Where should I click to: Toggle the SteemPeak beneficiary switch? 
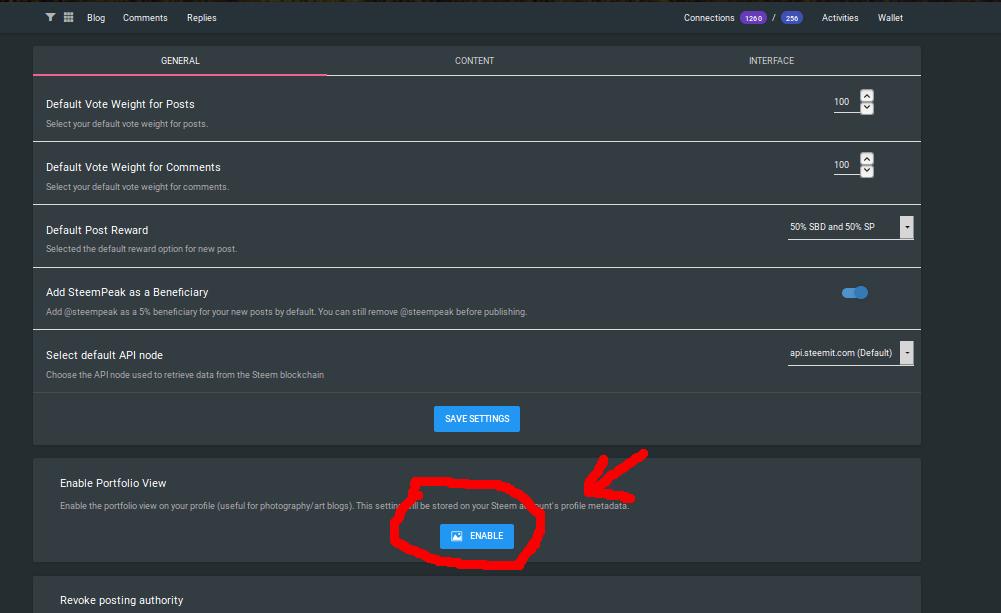click(x=855, y=292)
